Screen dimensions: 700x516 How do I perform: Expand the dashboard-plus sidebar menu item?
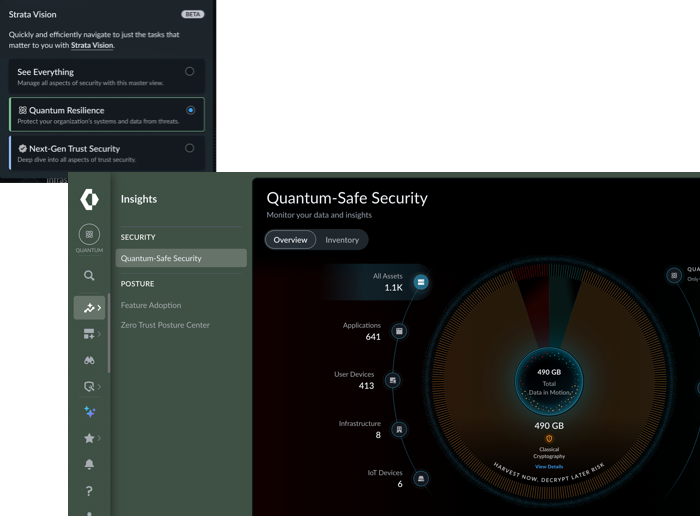(99, 334)
